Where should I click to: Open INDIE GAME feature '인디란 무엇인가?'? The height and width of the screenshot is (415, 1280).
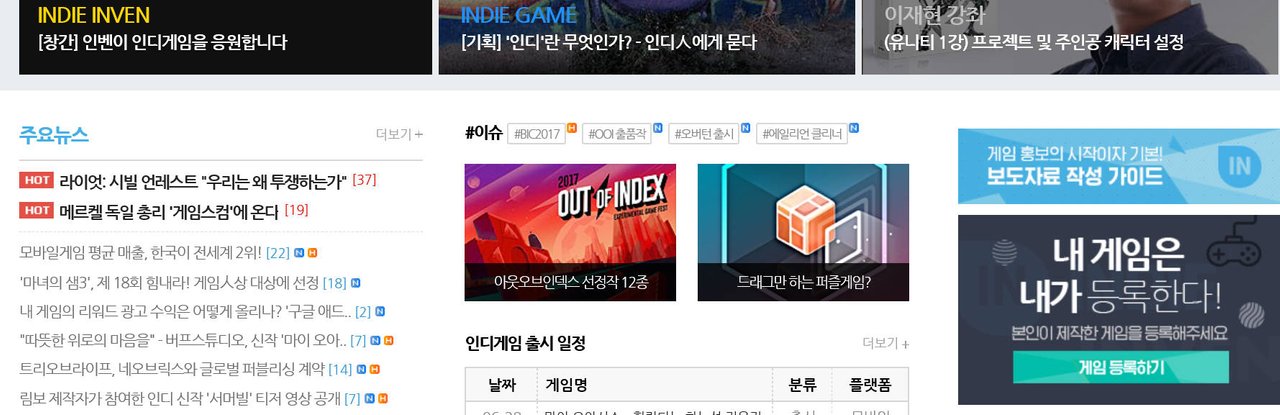[647, 37]
